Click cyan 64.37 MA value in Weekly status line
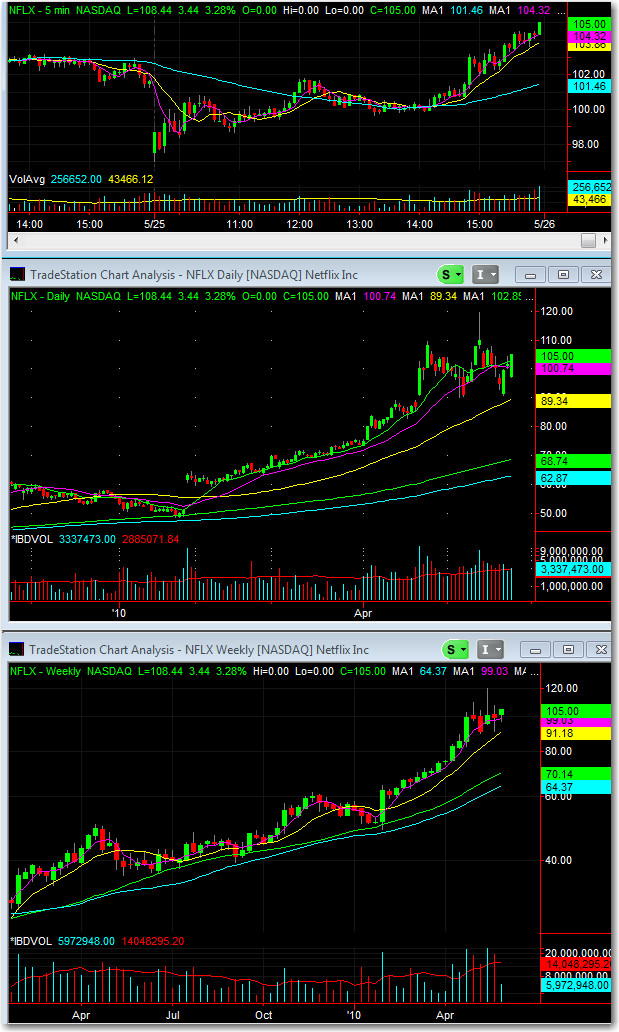The image size is (619, 1032). 433,671
